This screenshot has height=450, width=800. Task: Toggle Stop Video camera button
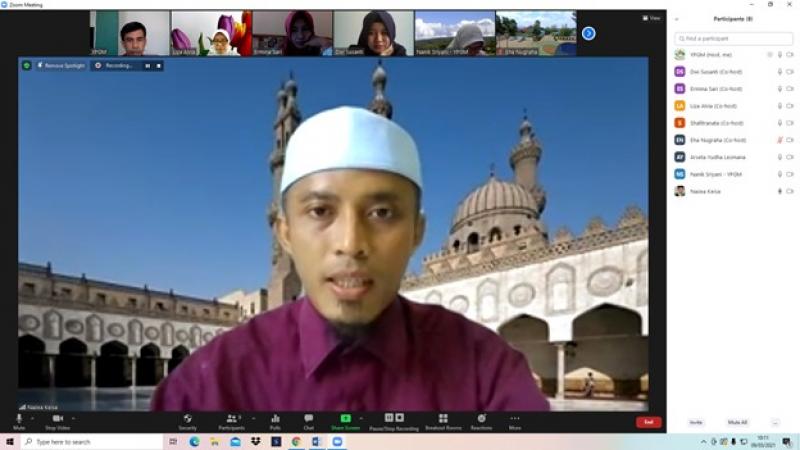click(x=57, y=420)
